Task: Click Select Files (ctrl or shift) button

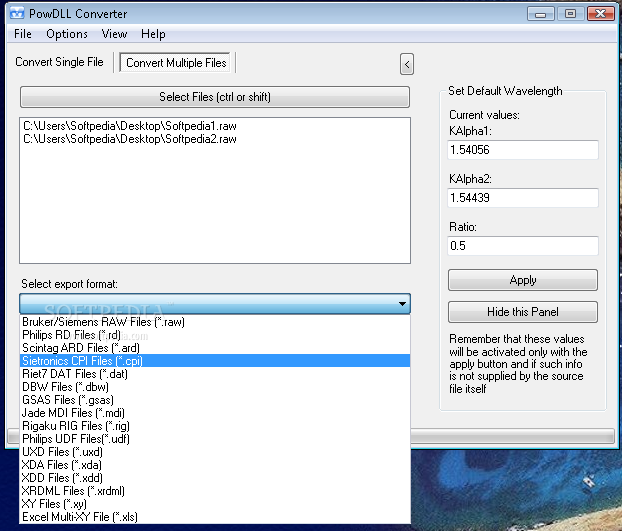Action: pyautogui.click(x=215, y=97)
